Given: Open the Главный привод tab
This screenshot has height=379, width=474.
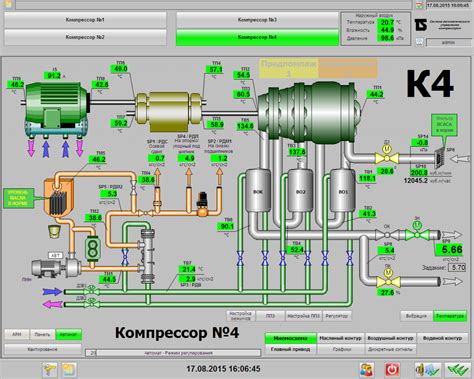Looking at the screenshot, I should click(290, 349).
